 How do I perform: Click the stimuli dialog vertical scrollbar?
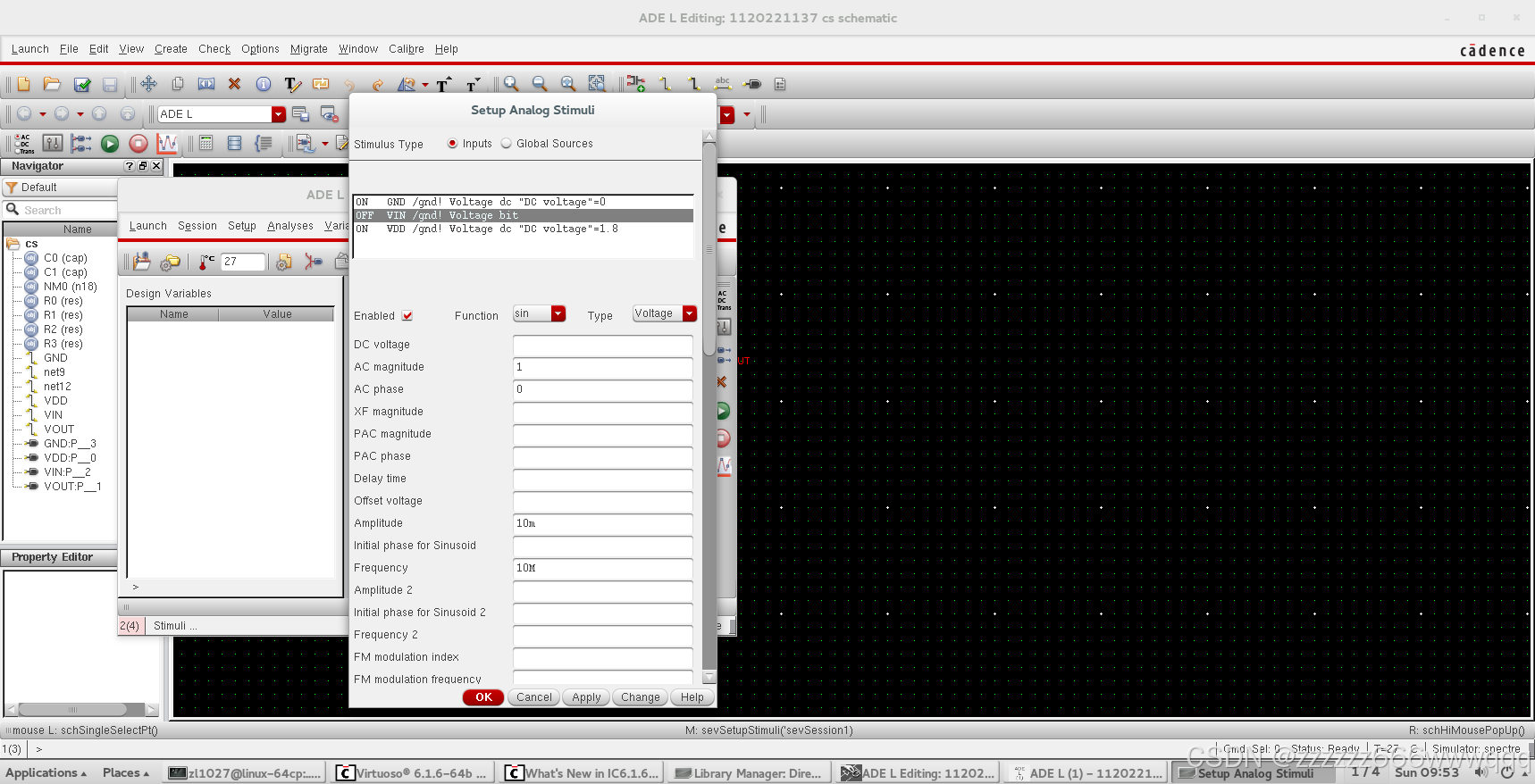pyautogui.click(x=709, y=250)
